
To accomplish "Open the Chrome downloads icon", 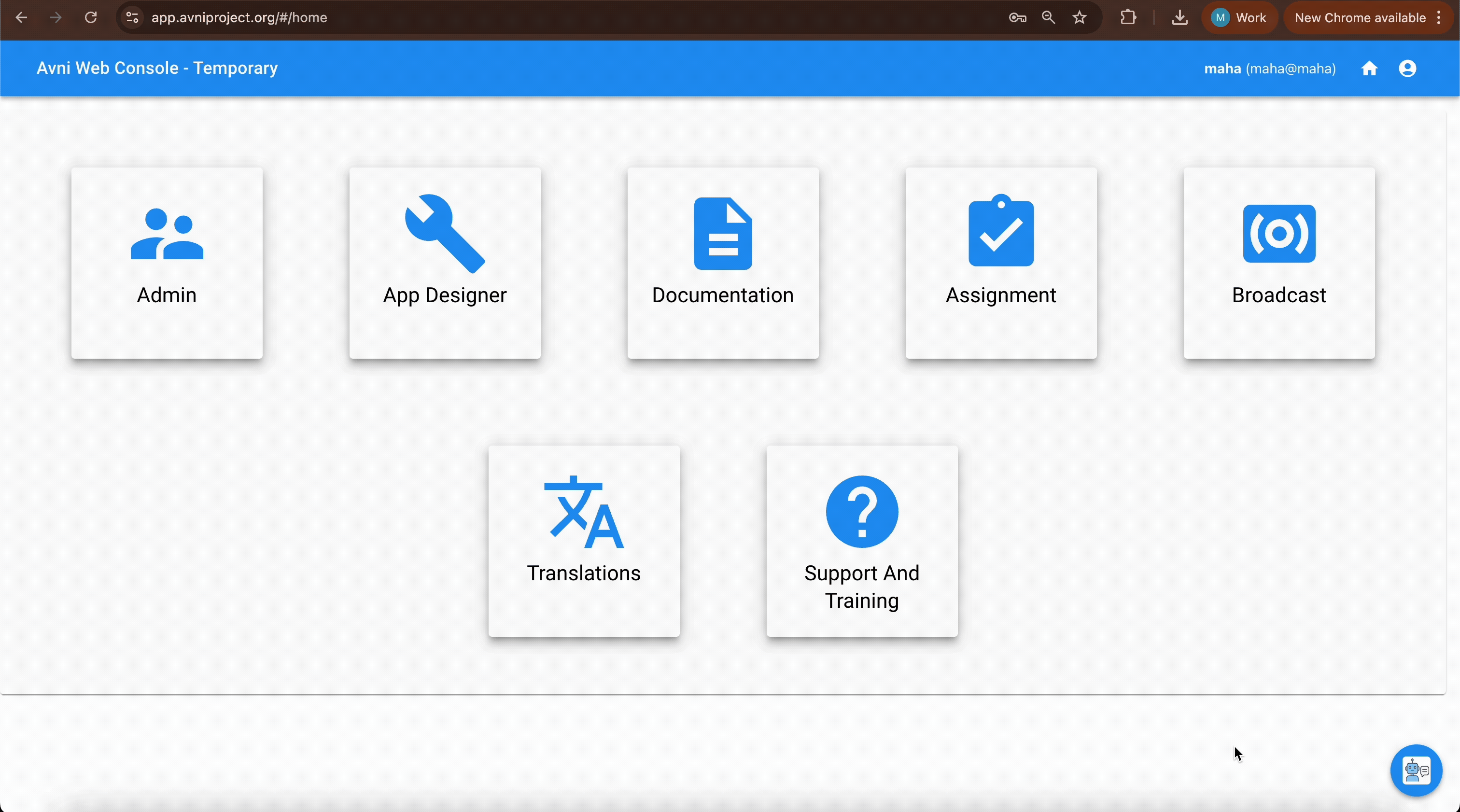I will [1179, 17].
